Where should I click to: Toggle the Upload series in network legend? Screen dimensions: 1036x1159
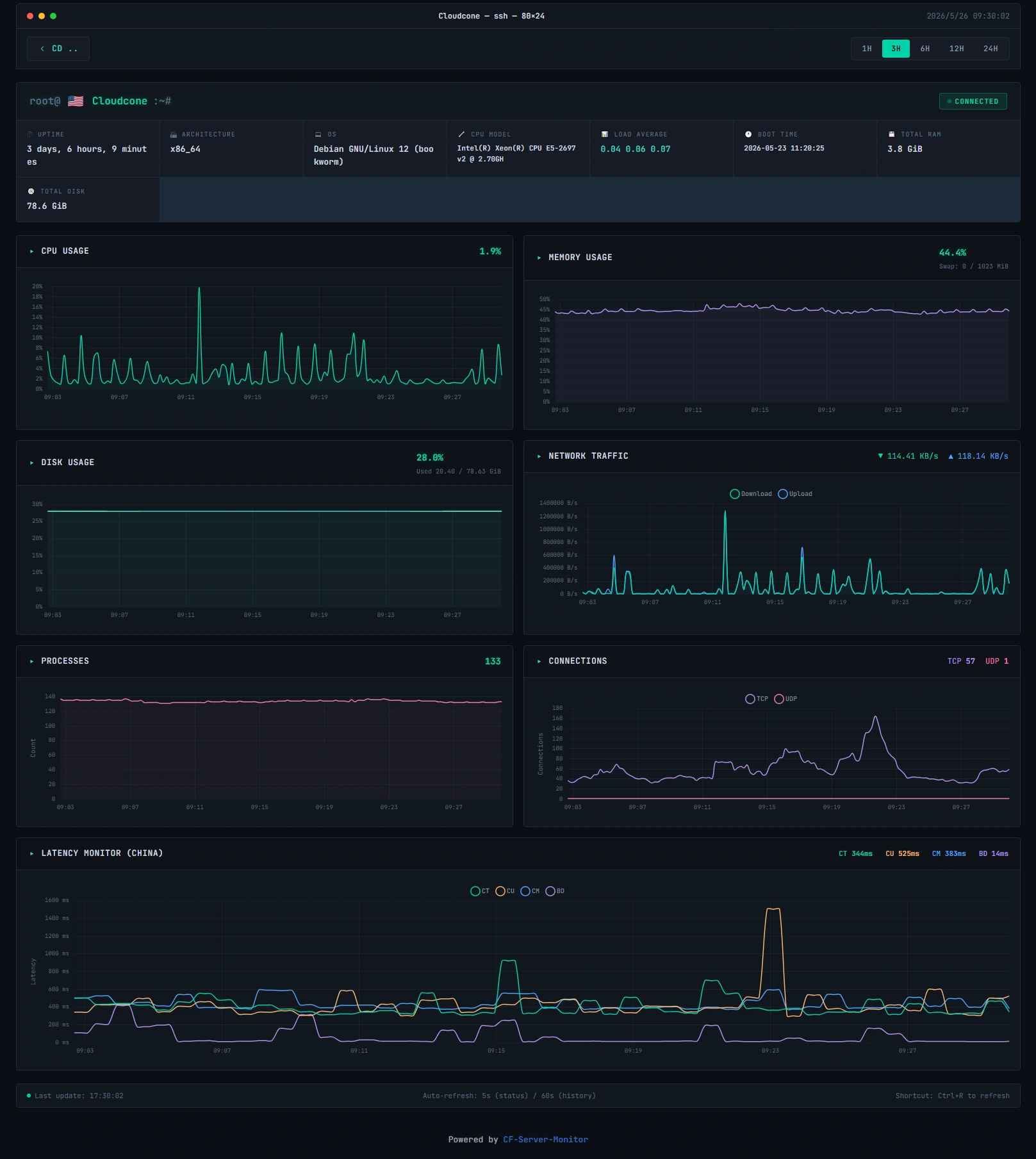(x=795, y=494)
